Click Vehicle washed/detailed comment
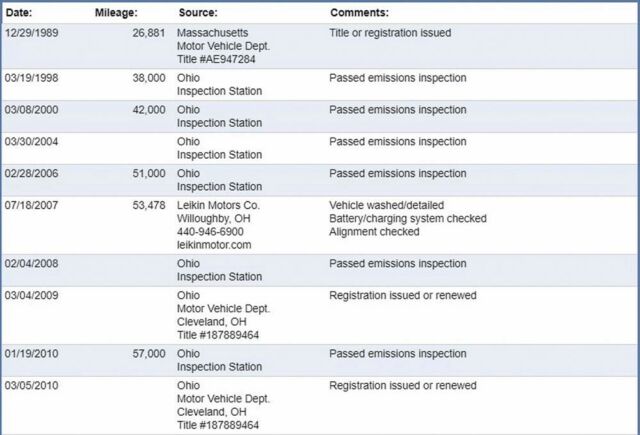The width and height of the screenshot is (640, 435). click(x=387, y=205)
